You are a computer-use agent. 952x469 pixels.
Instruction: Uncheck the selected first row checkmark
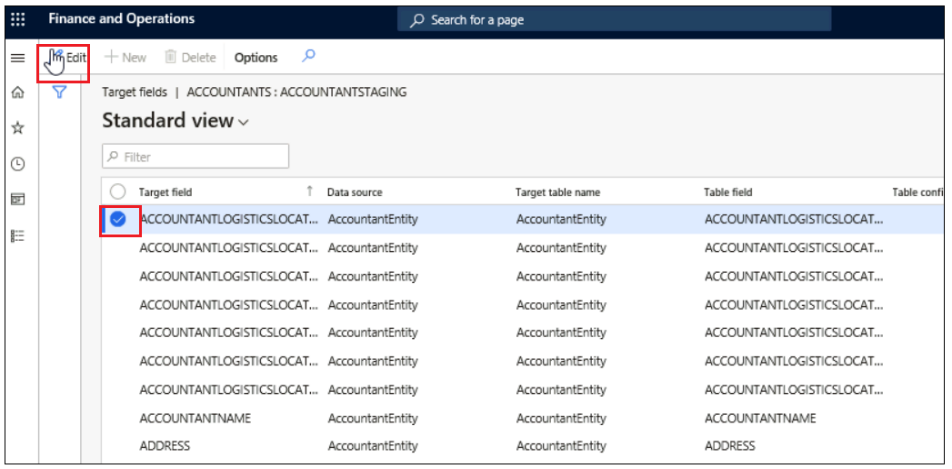click(118, 219)
